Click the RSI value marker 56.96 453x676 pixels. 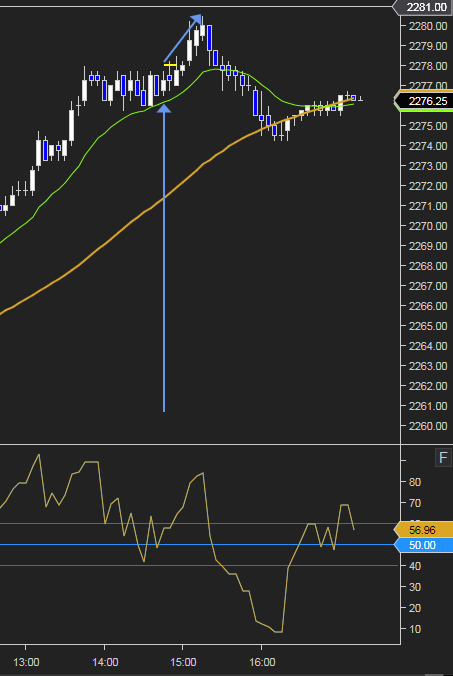(424, 530)
